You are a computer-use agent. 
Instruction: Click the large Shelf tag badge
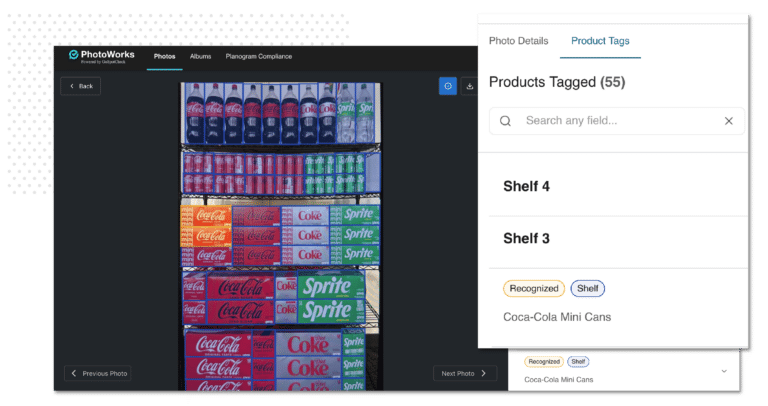[587, 288]
